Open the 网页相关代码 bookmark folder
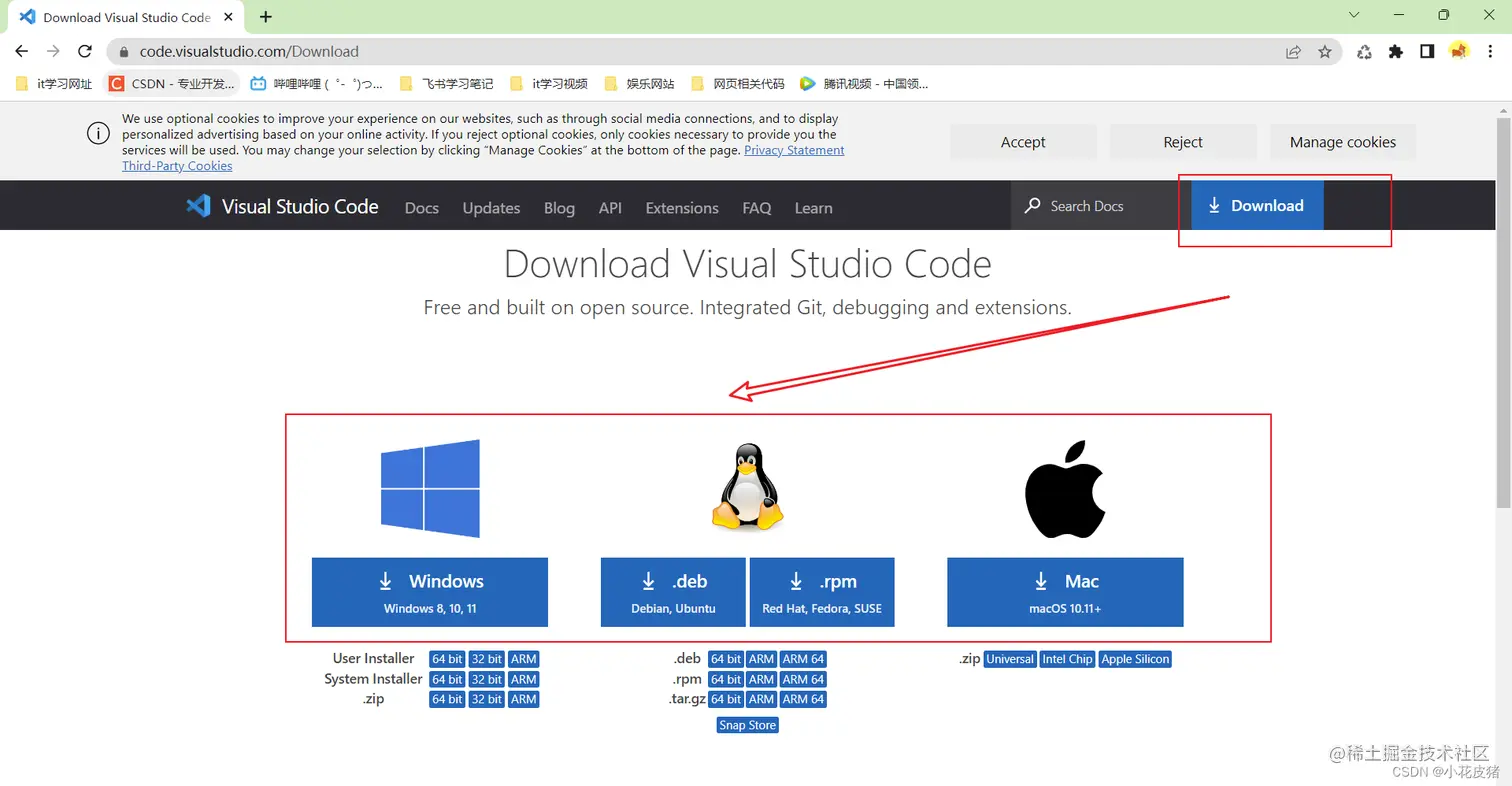 (x=738, y=84)
